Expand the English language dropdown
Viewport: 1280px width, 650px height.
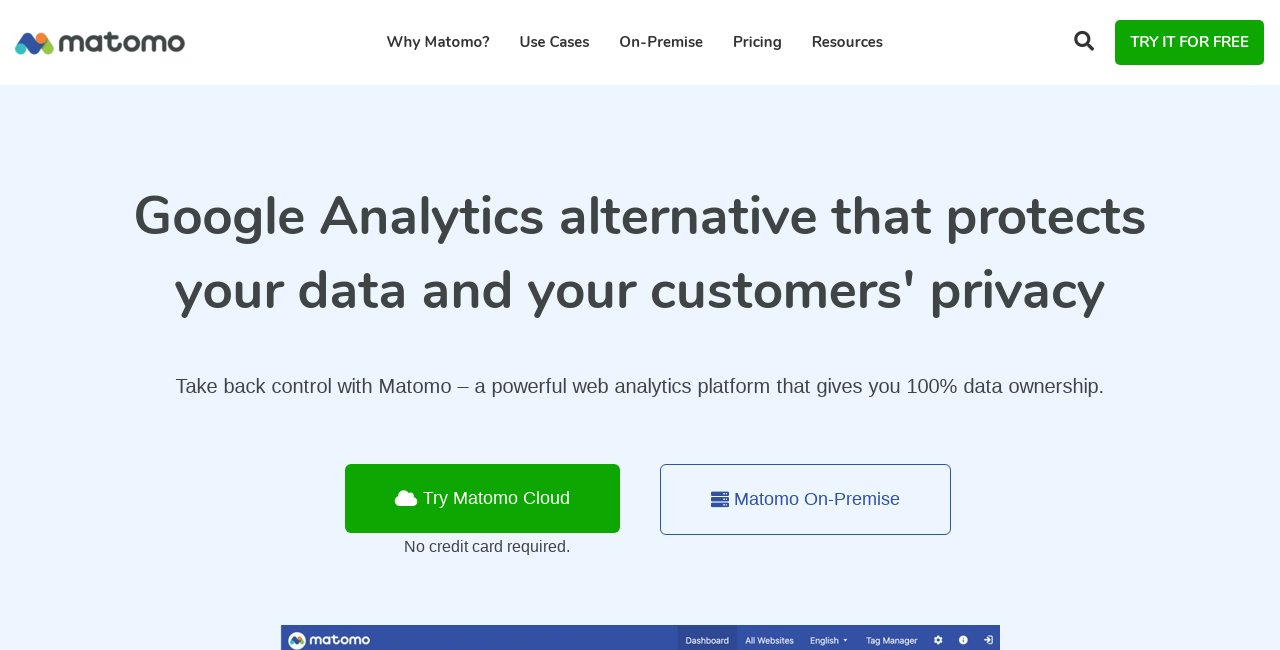coord(827,640)
